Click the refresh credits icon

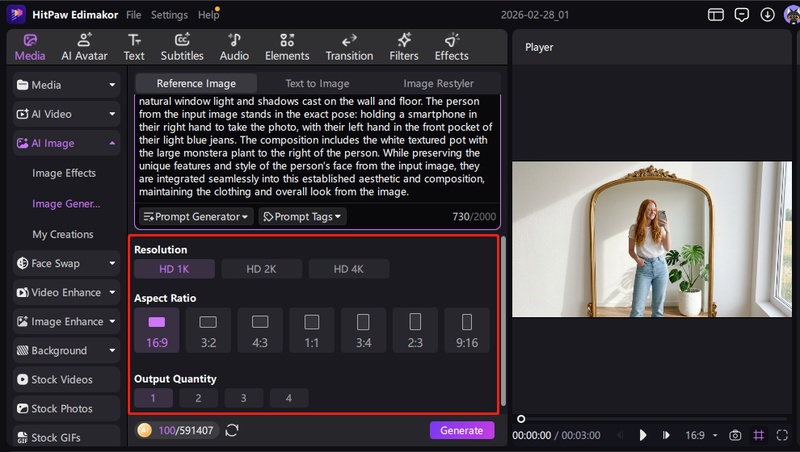tap(233, 430)
